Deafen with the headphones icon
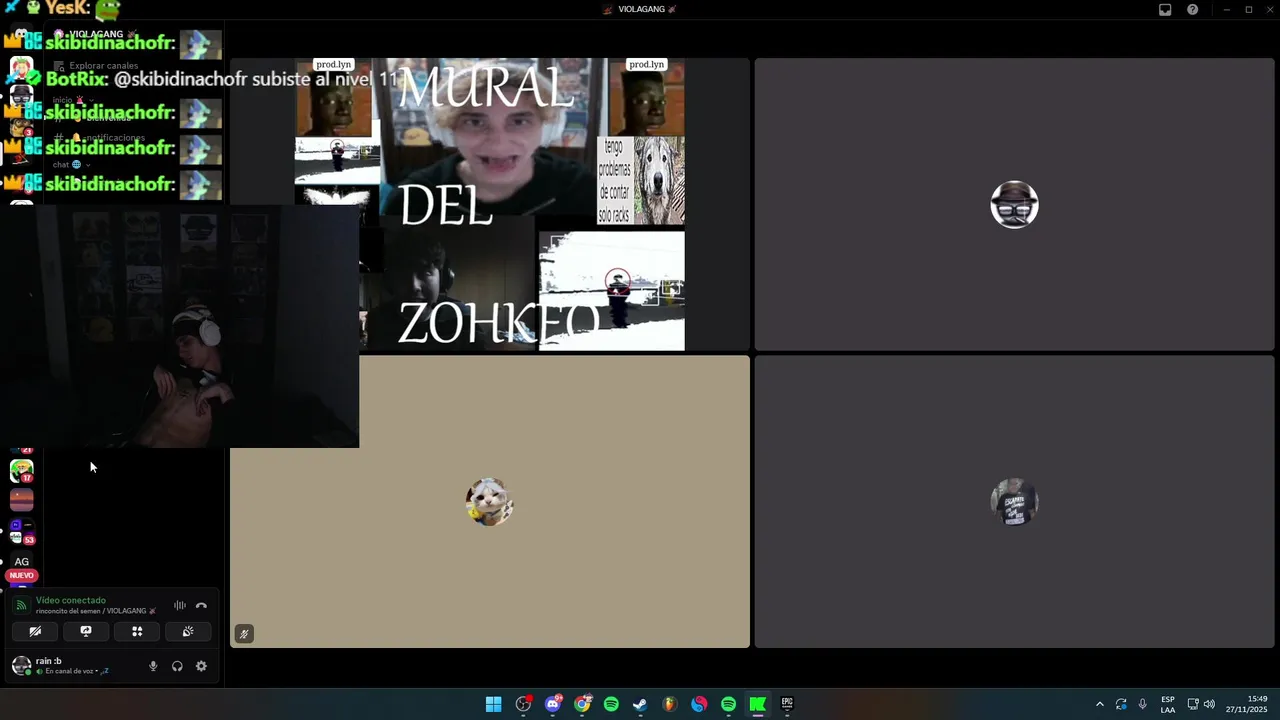 click(x=177, y=666)
